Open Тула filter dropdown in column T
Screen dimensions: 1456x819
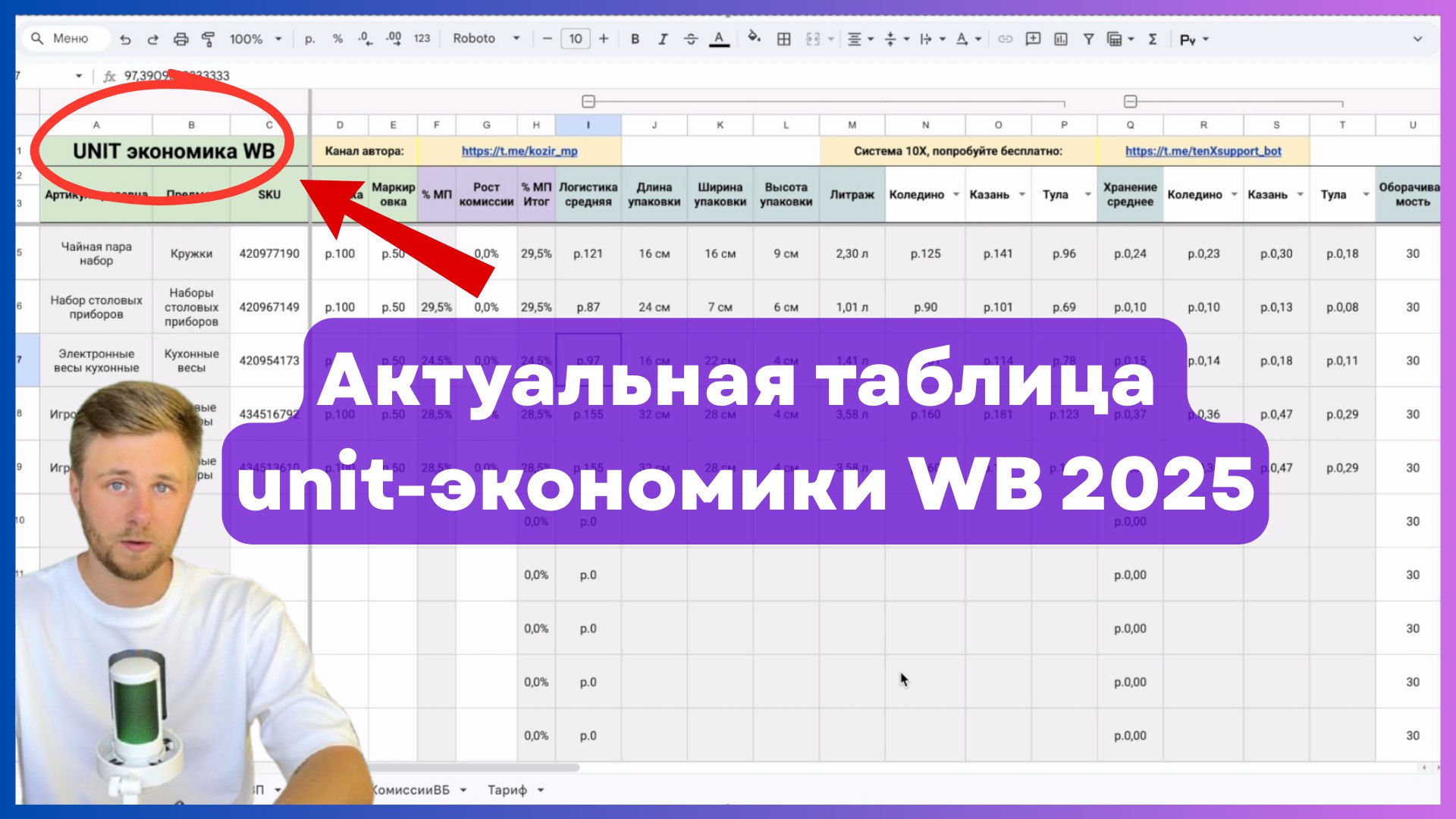click(1366, 195)
